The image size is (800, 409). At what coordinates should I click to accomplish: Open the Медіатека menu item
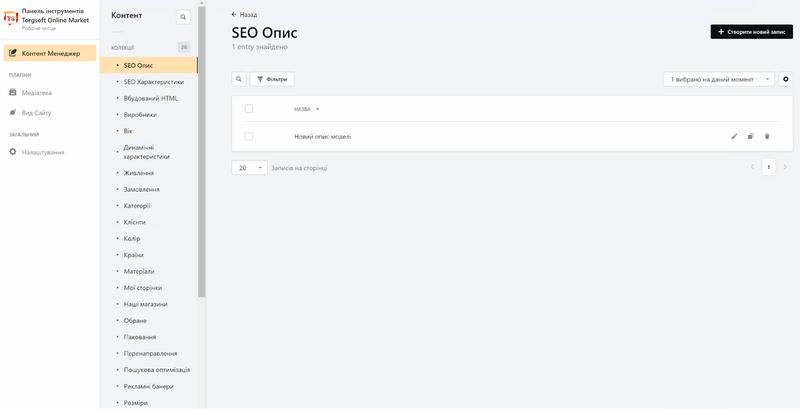[36, 93]
